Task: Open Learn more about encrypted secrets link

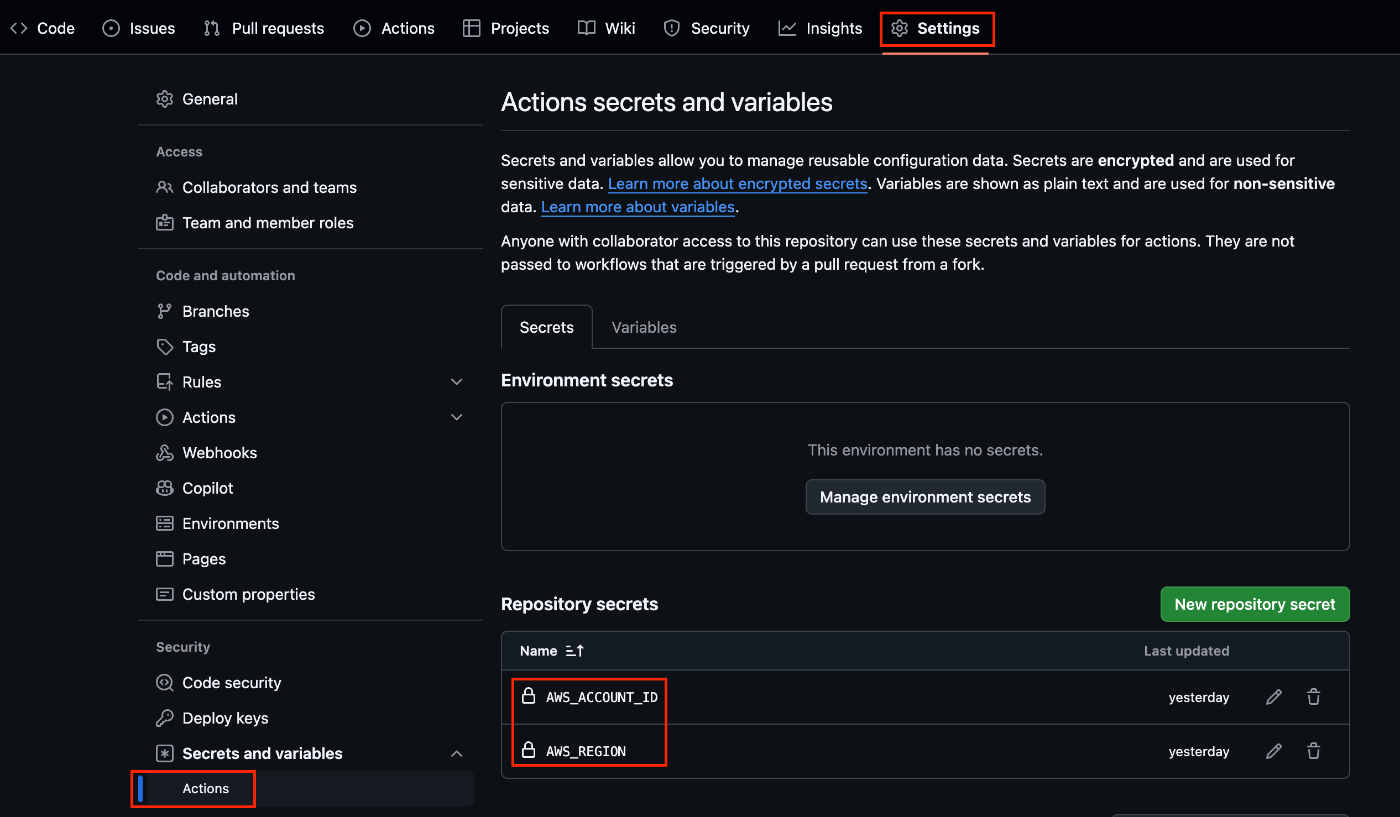Action: click(738, 184)
